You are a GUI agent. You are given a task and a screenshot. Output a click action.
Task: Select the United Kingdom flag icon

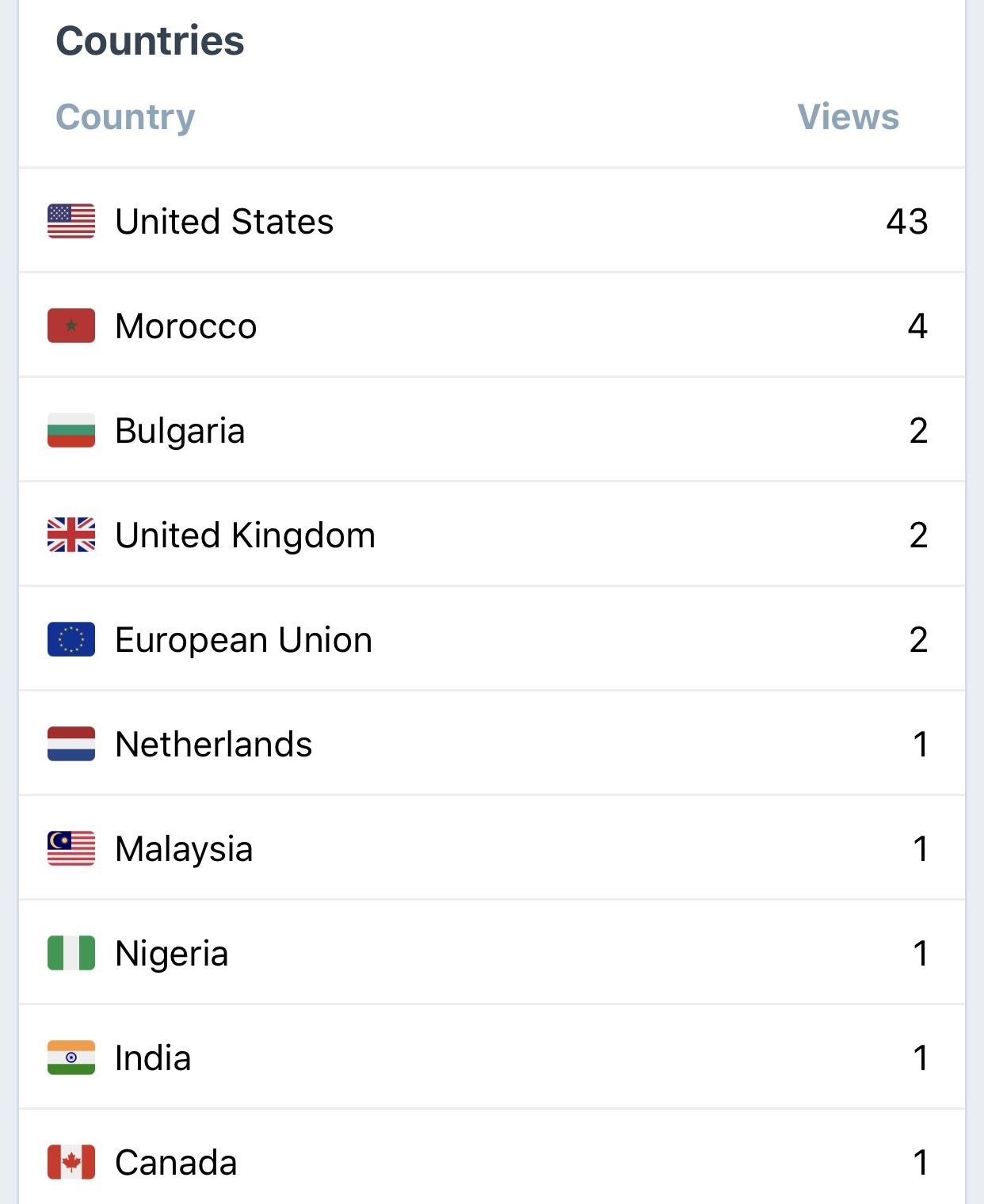coord(71,535)
